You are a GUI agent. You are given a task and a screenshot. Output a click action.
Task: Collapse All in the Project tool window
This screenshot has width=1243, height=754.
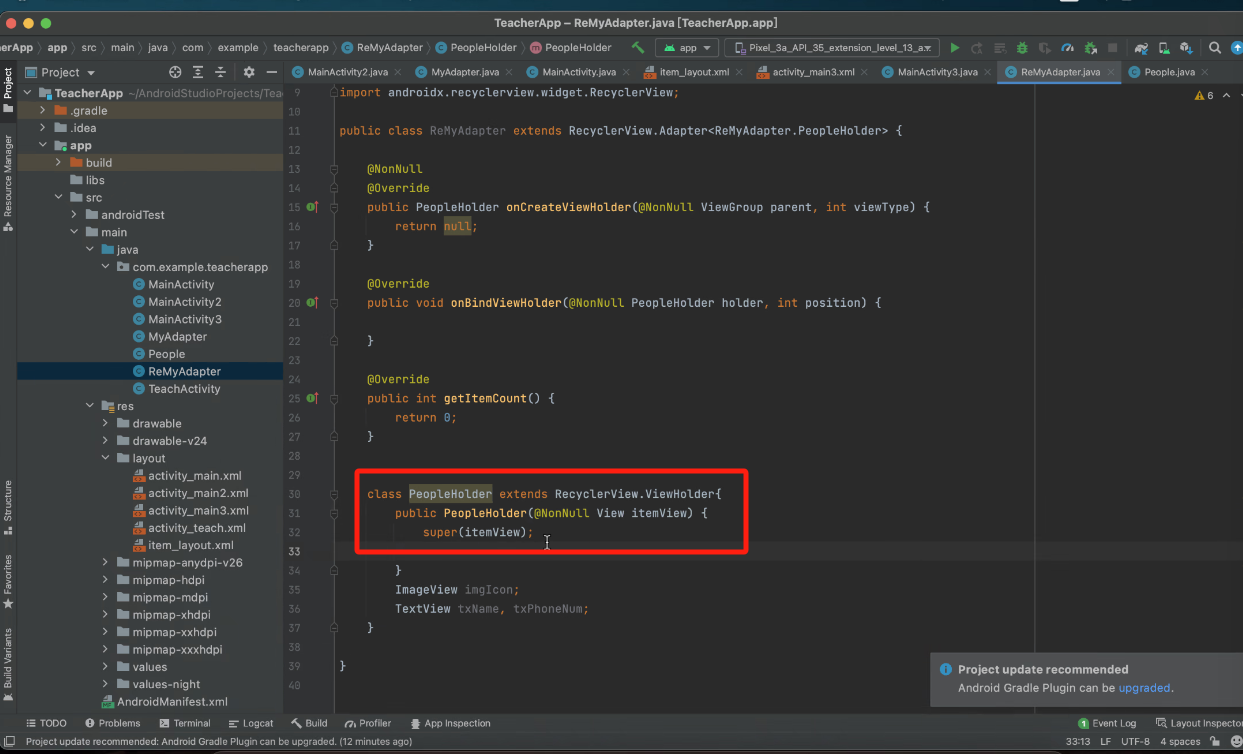click(220, 72)
